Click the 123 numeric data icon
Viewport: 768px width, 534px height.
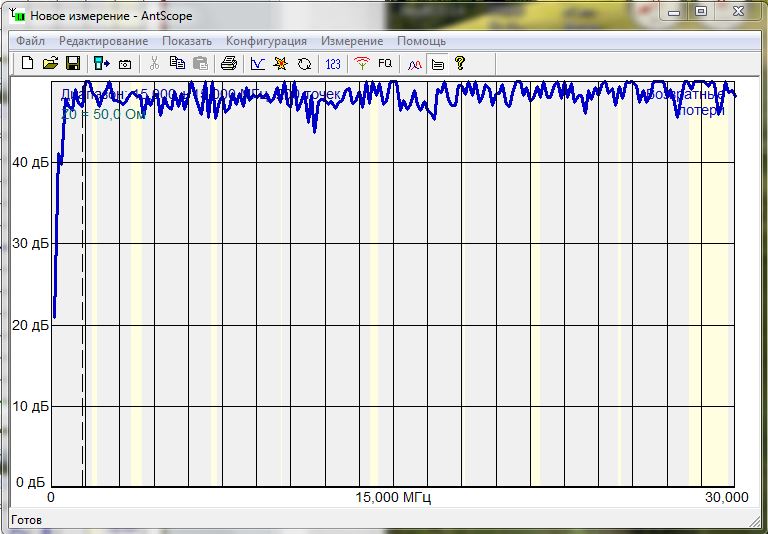[x=333, y=63]
